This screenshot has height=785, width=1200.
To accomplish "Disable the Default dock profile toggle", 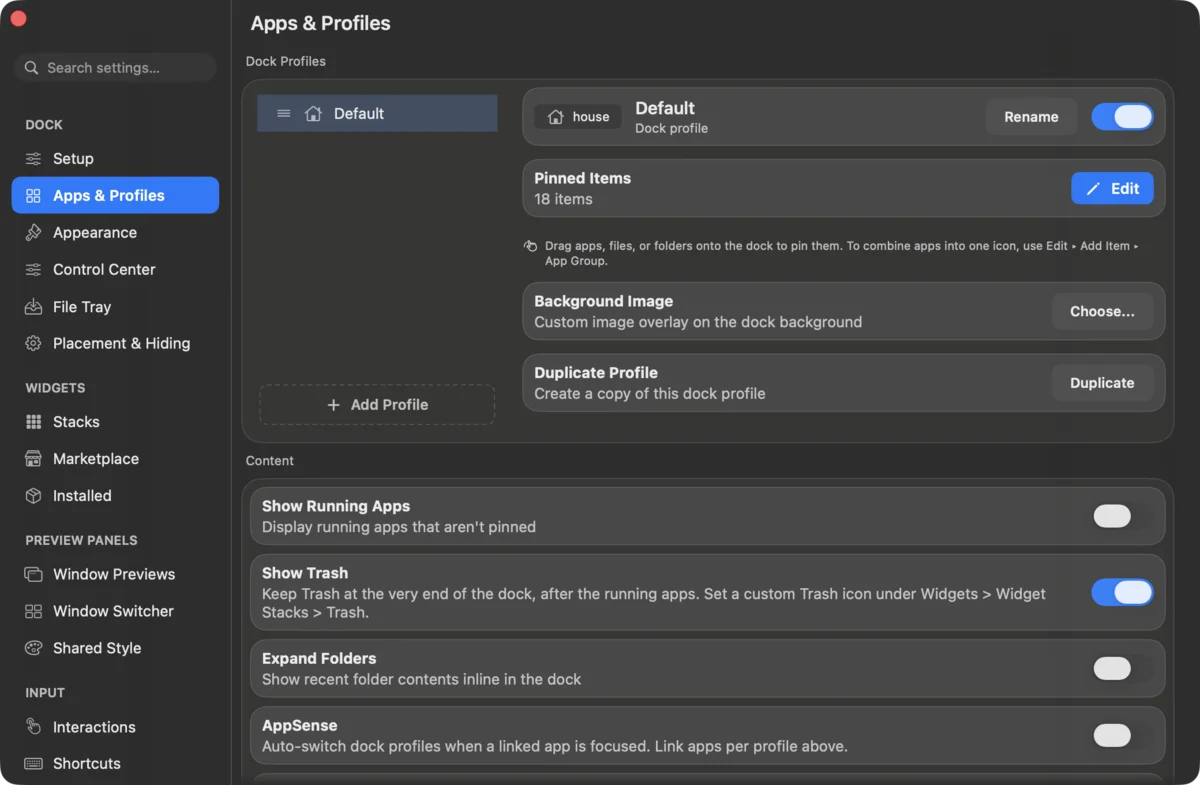I will (x=1122, y=117).
